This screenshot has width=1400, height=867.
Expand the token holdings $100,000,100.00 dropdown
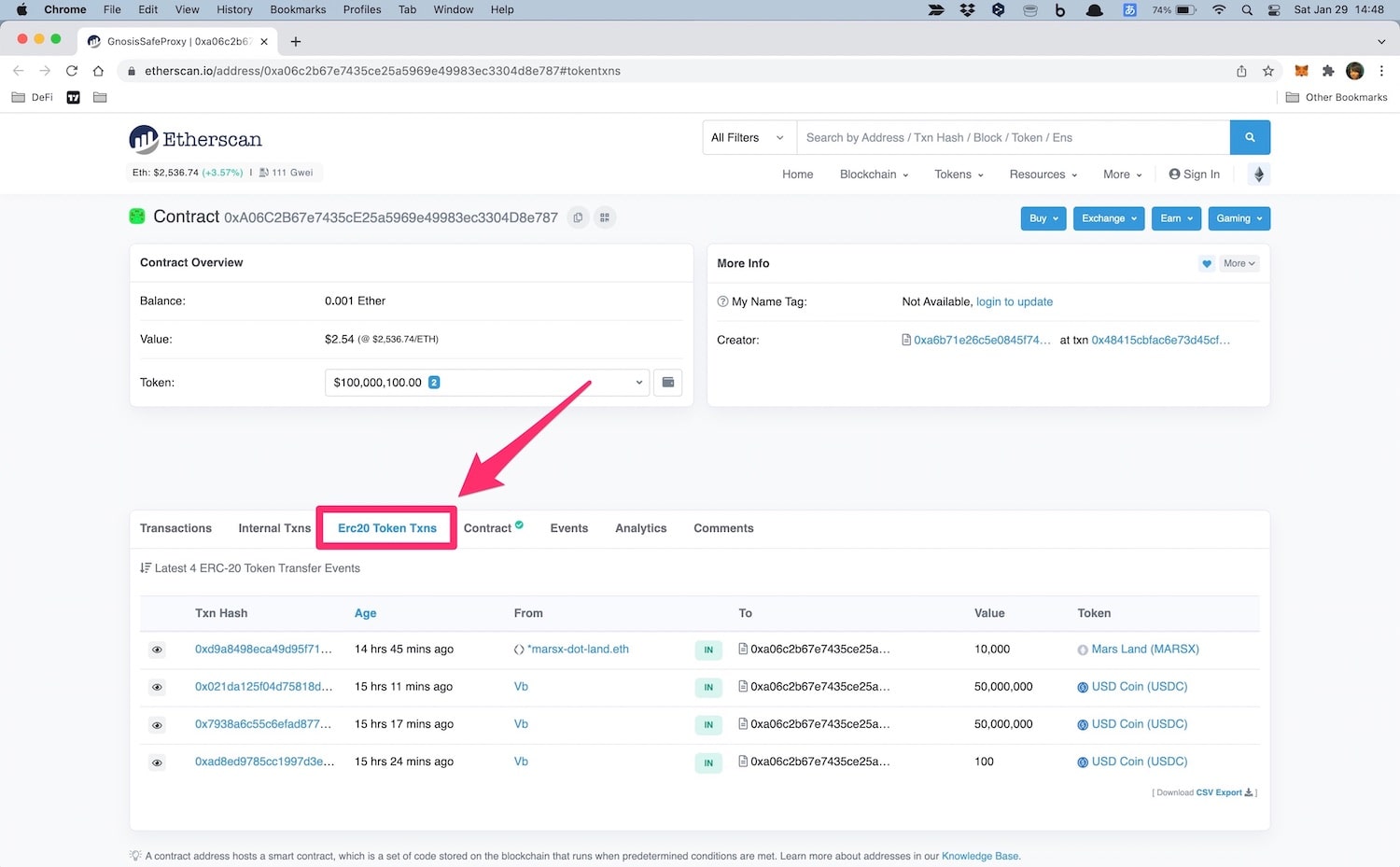[487, 383]
